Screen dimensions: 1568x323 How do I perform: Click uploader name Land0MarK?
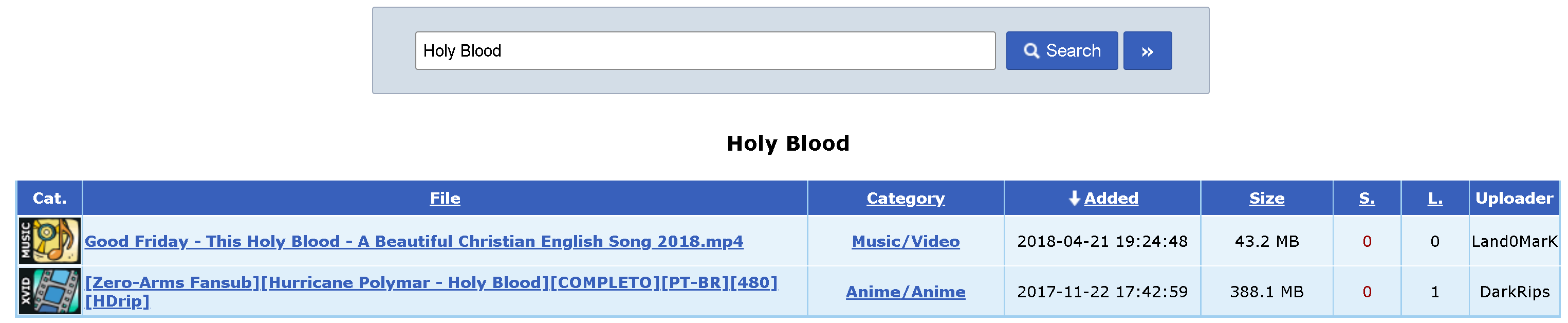[1514, 241]
